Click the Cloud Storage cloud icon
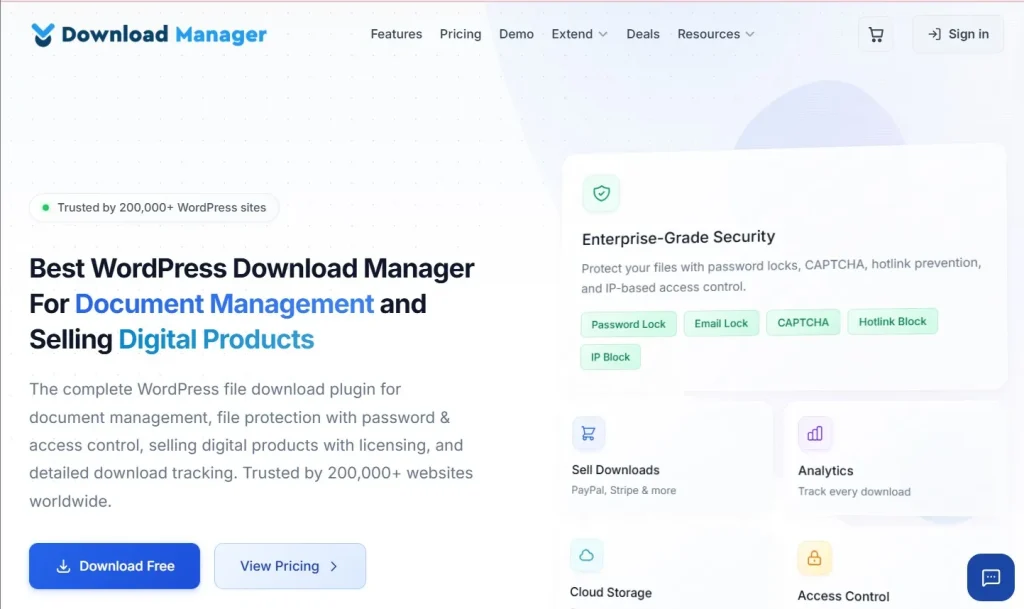 [586, 555]
